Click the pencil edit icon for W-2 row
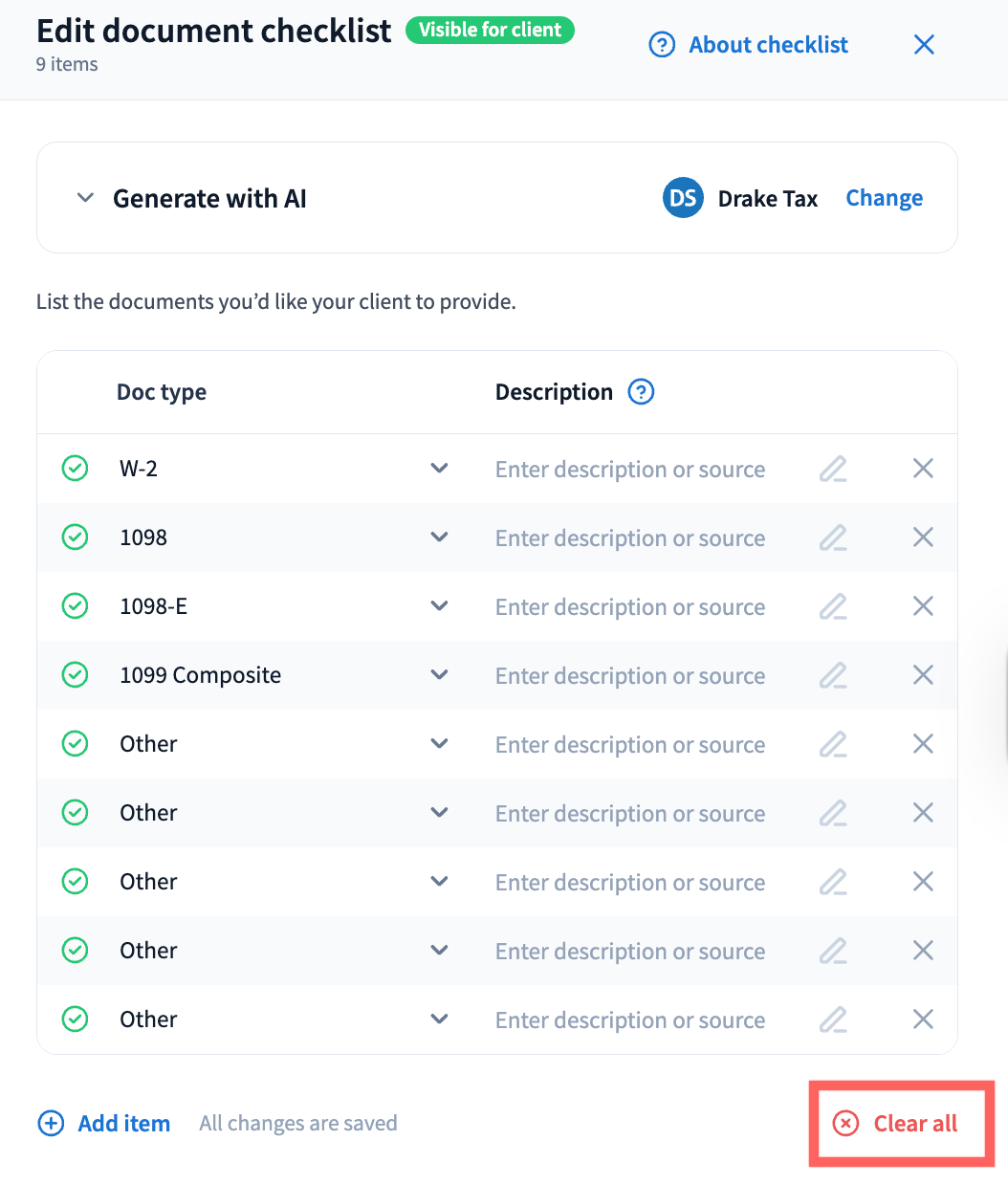This screenshot has height=1184, width=1008. [x=833, y=469]
